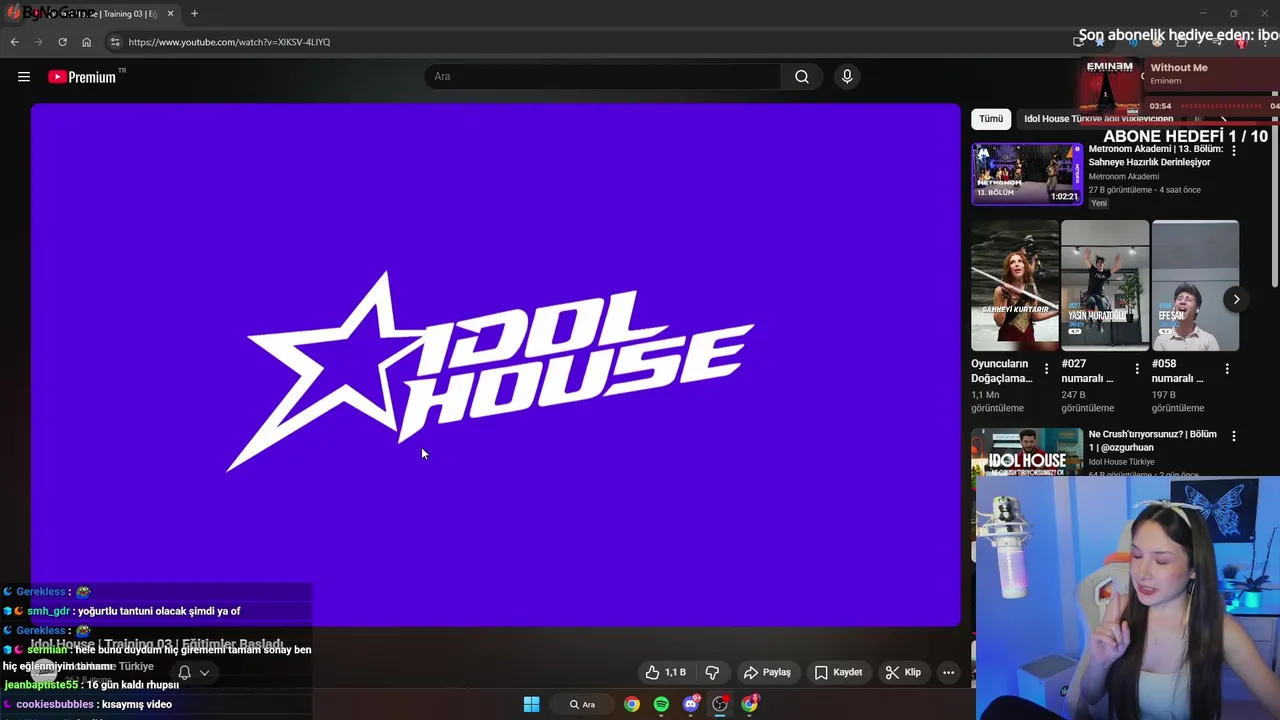Image resolution: width=1280 pixels, height=720 pixels.
Task: Open options for #027 numaralı short
Action: pos(1137,369)
